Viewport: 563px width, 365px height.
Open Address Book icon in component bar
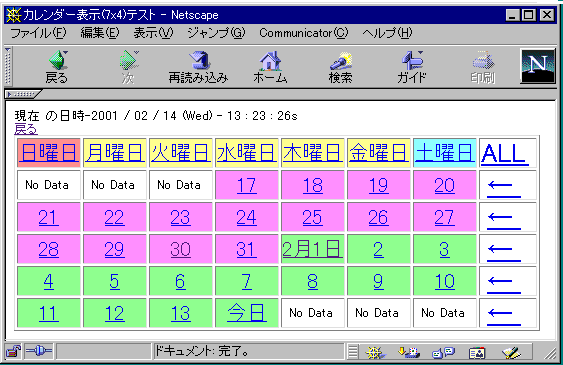point(477,353)
